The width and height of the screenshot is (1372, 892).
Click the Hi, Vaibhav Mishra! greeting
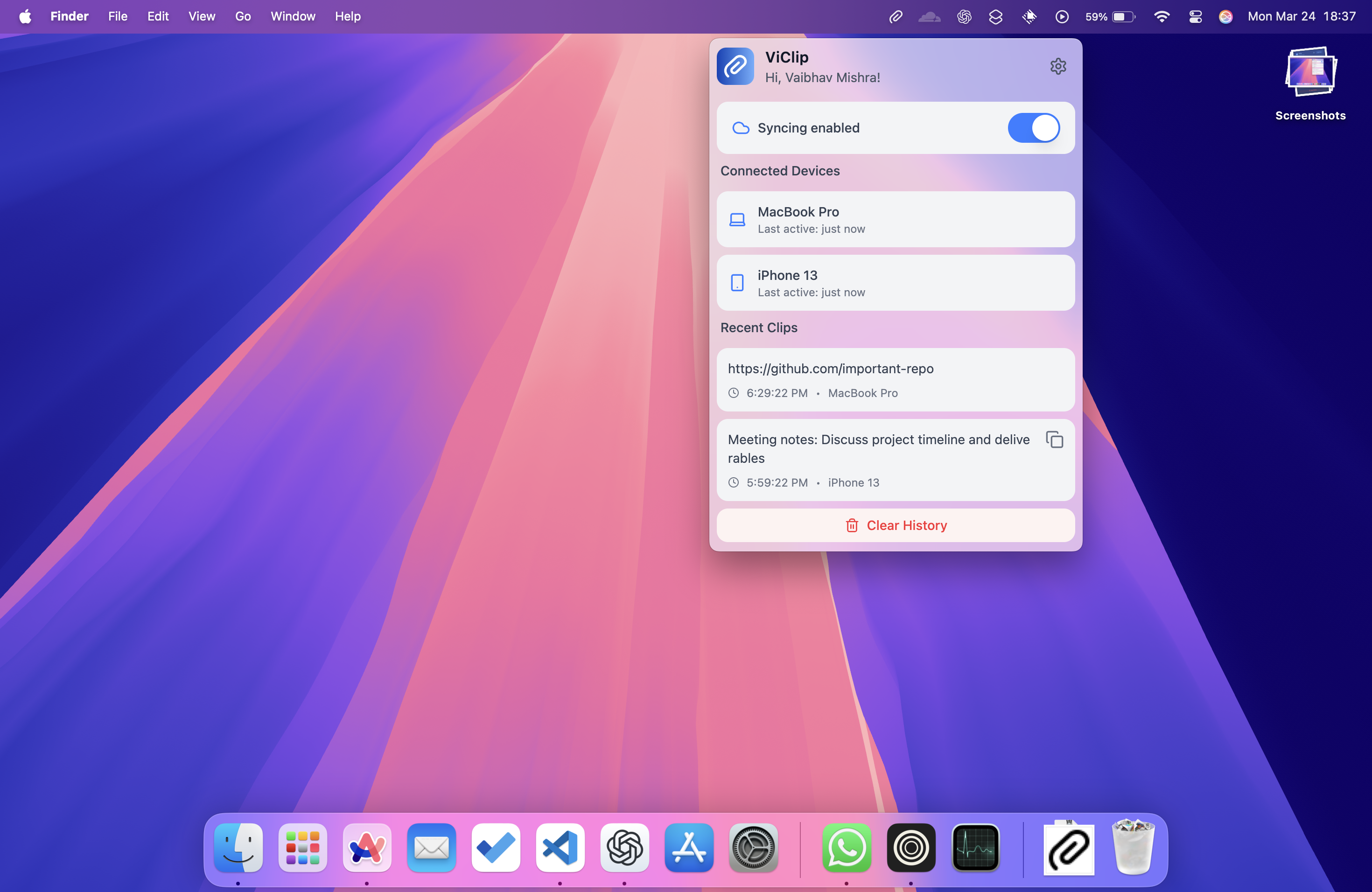click(x=822, y=78)
